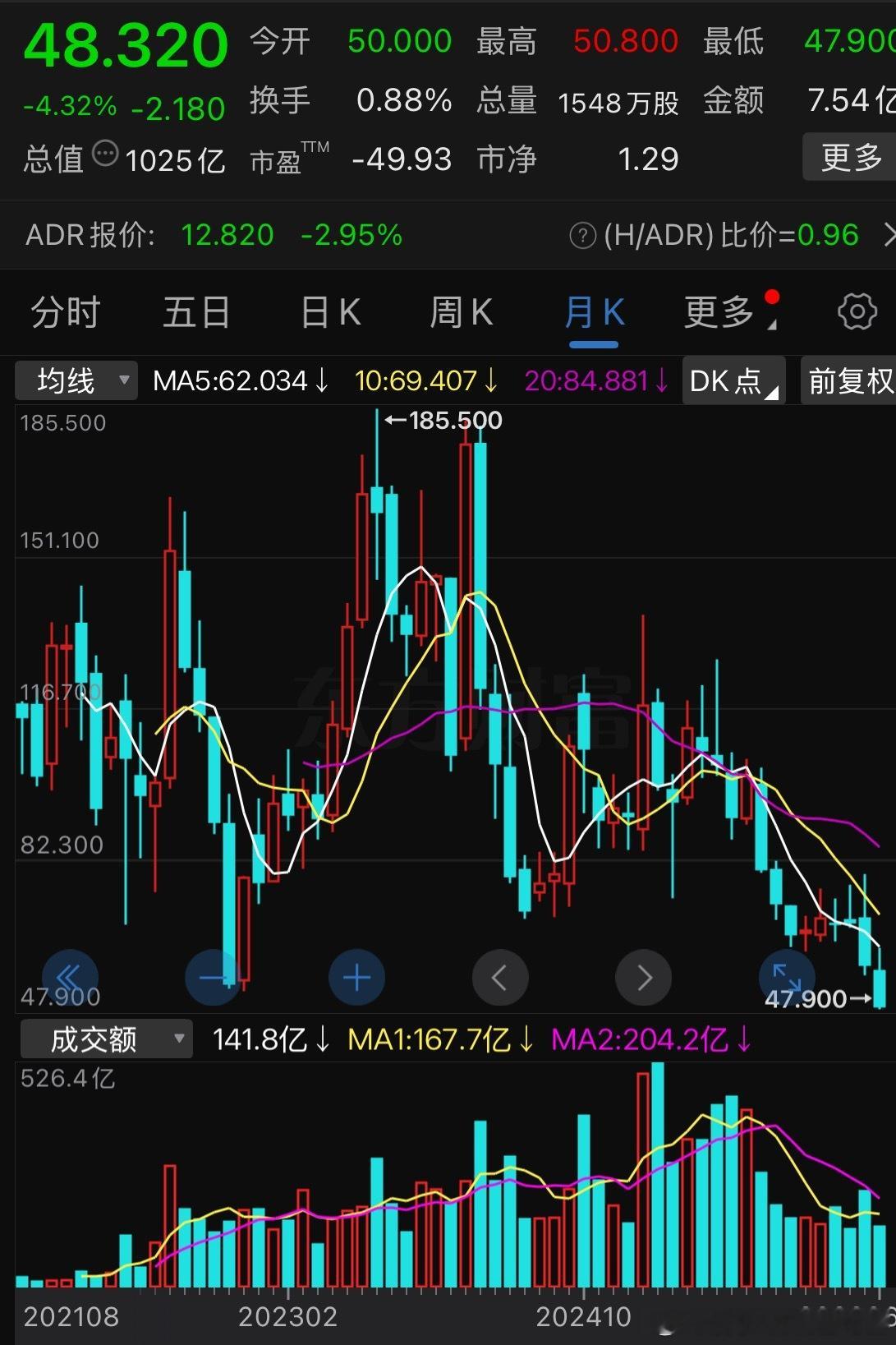Viewport: 896px width, 1345px height.
Task: Expand chart to fullscreen icon
Action: [x=787, y=976]
